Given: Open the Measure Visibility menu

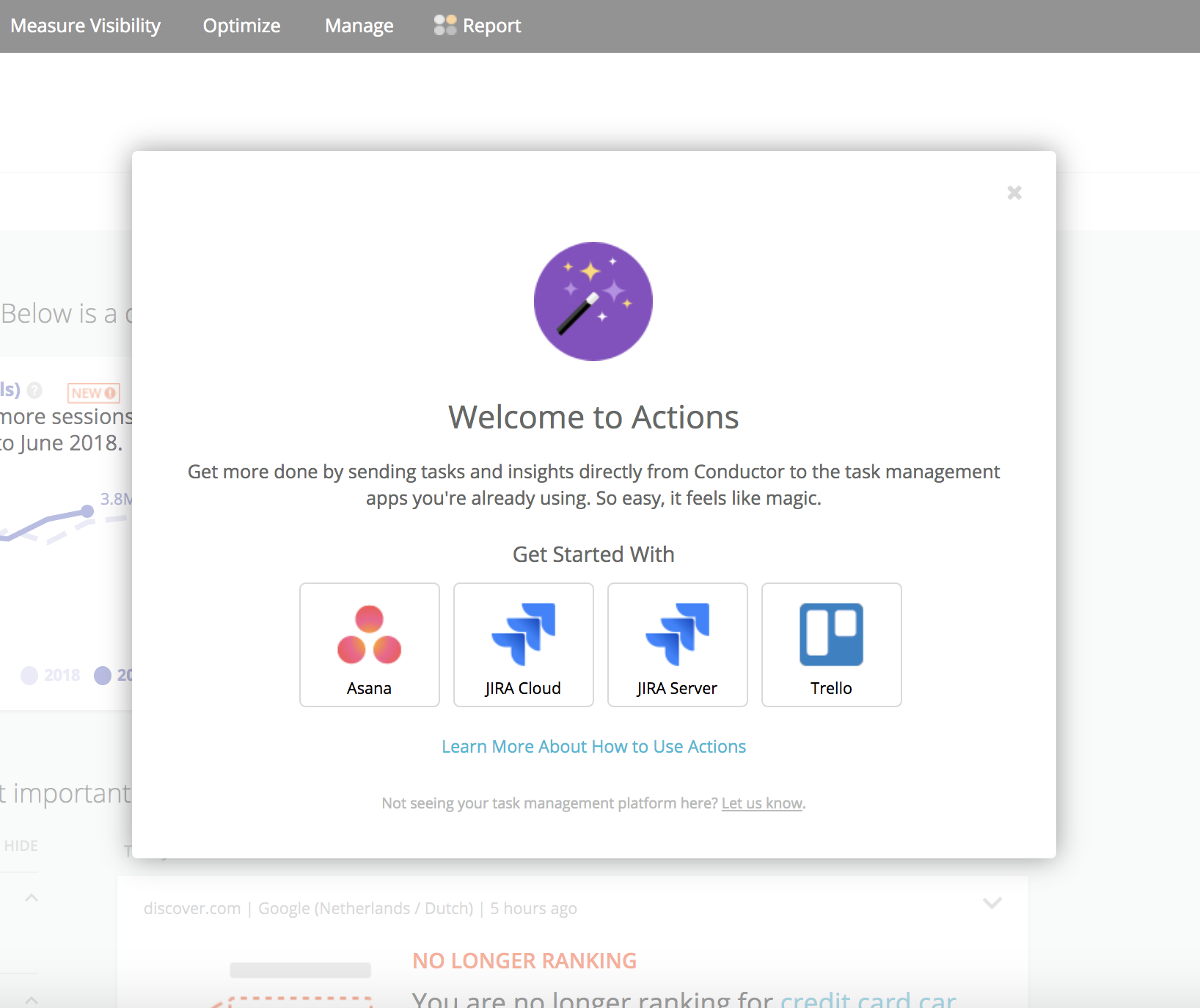Looking at the screenshot, I should [x=86, y=26].
